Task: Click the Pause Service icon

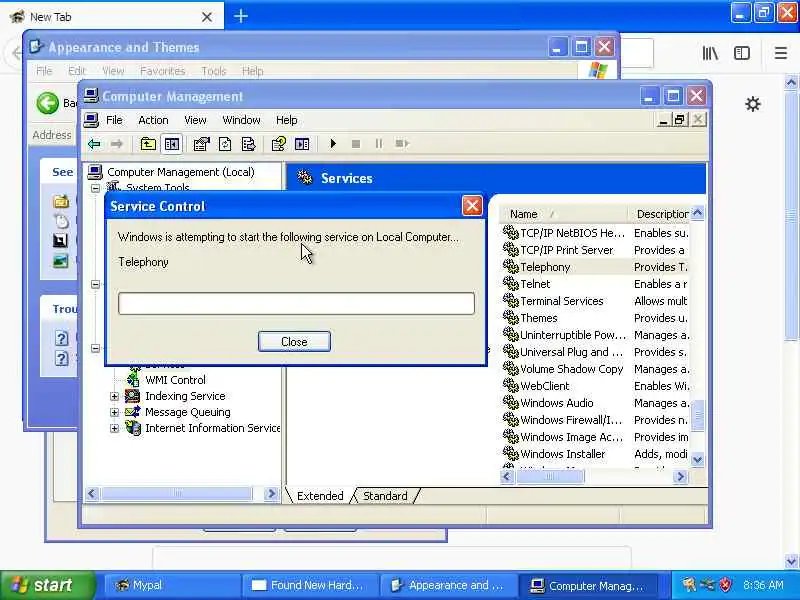Action: pos(379,144)
